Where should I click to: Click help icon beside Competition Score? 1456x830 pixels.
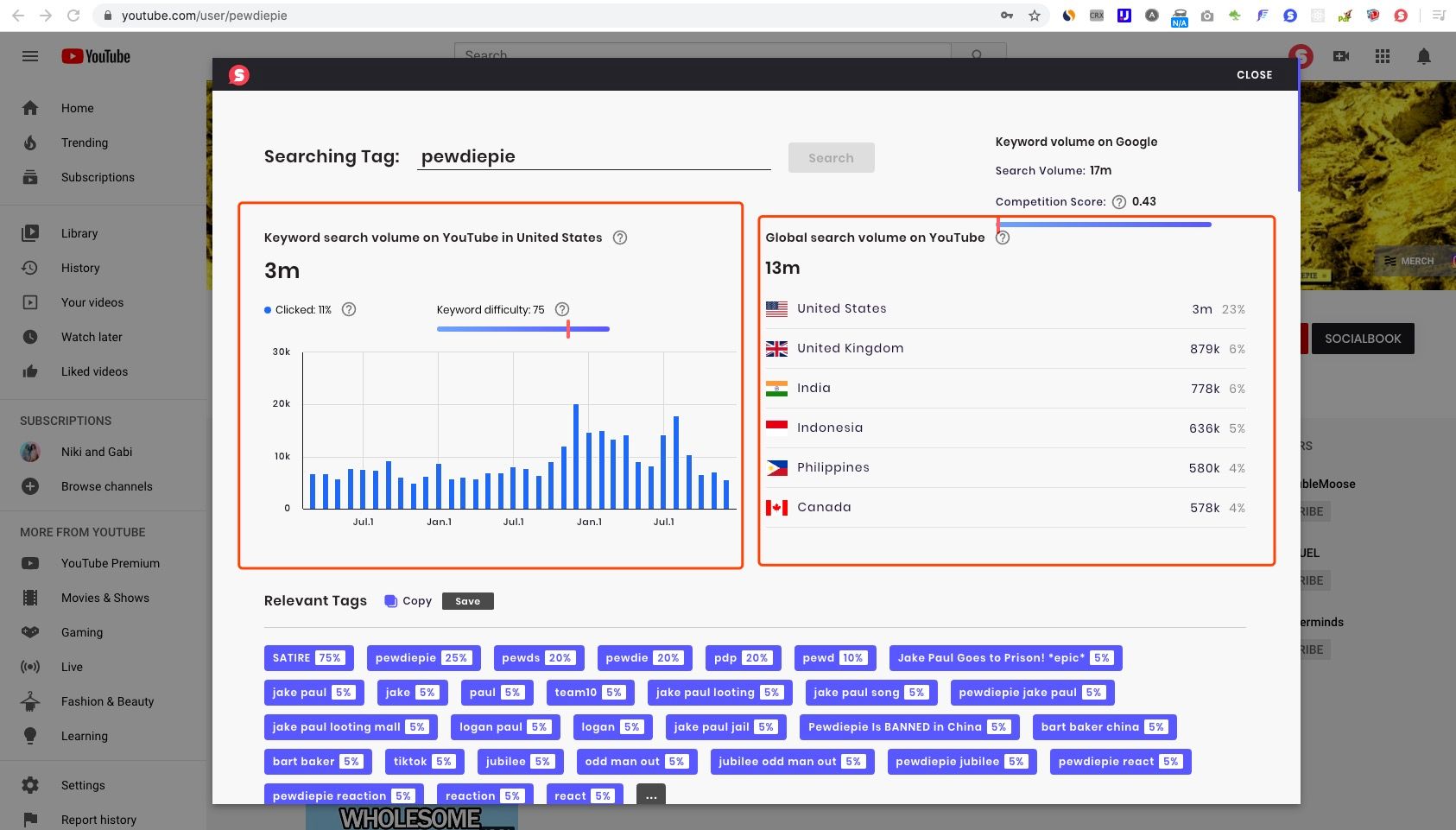(x=1119, y=202)
